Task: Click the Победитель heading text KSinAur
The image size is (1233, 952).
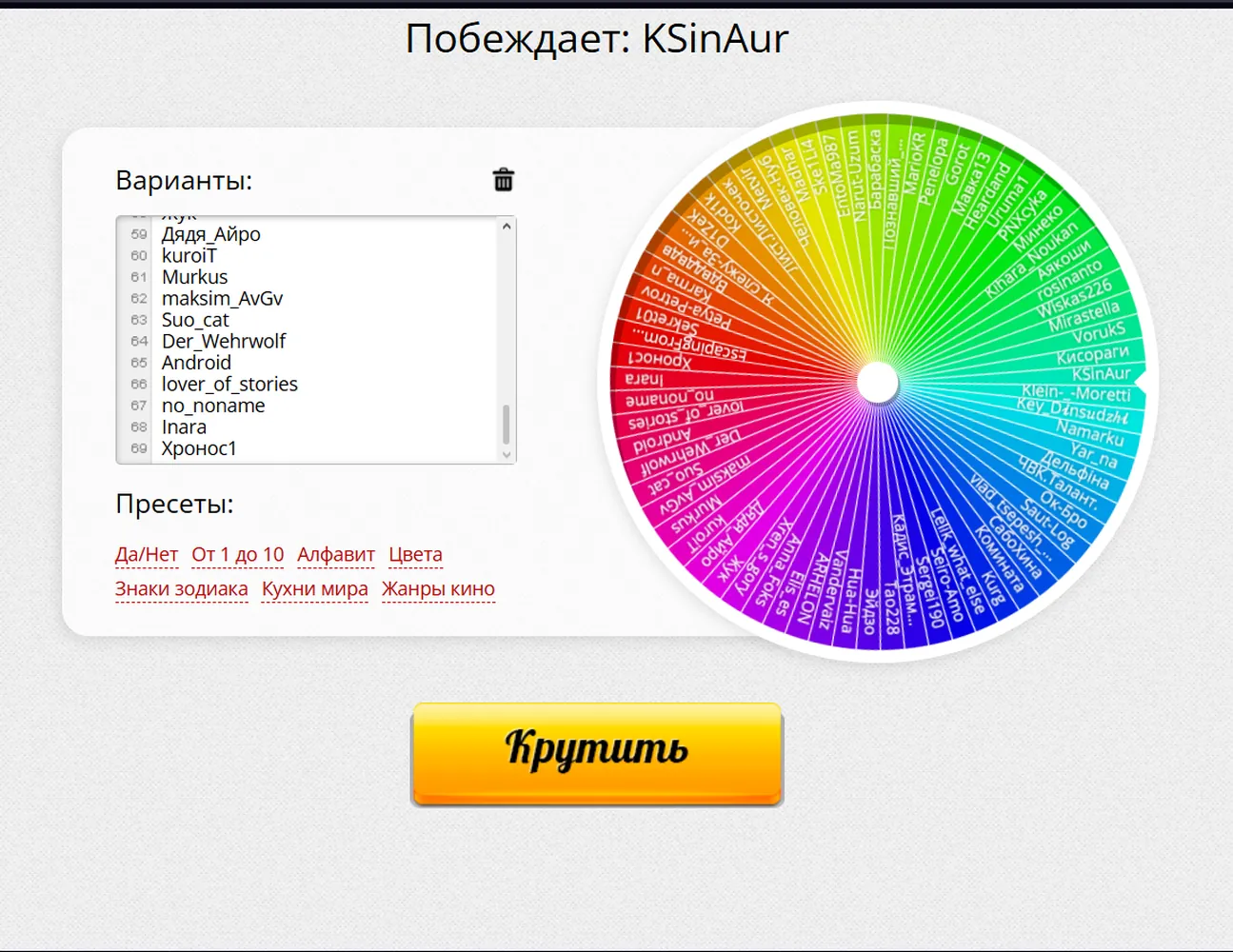Action: coord(715,39)
